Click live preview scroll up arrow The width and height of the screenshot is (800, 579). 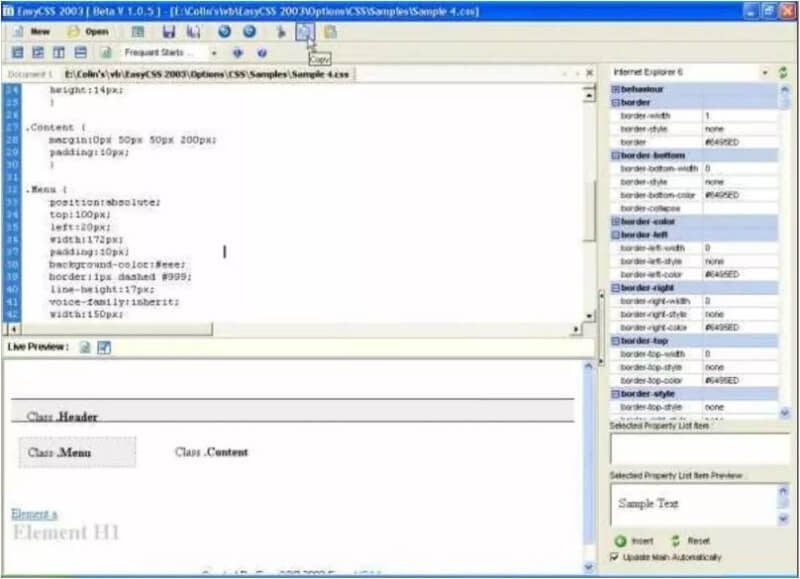[588, 366]
